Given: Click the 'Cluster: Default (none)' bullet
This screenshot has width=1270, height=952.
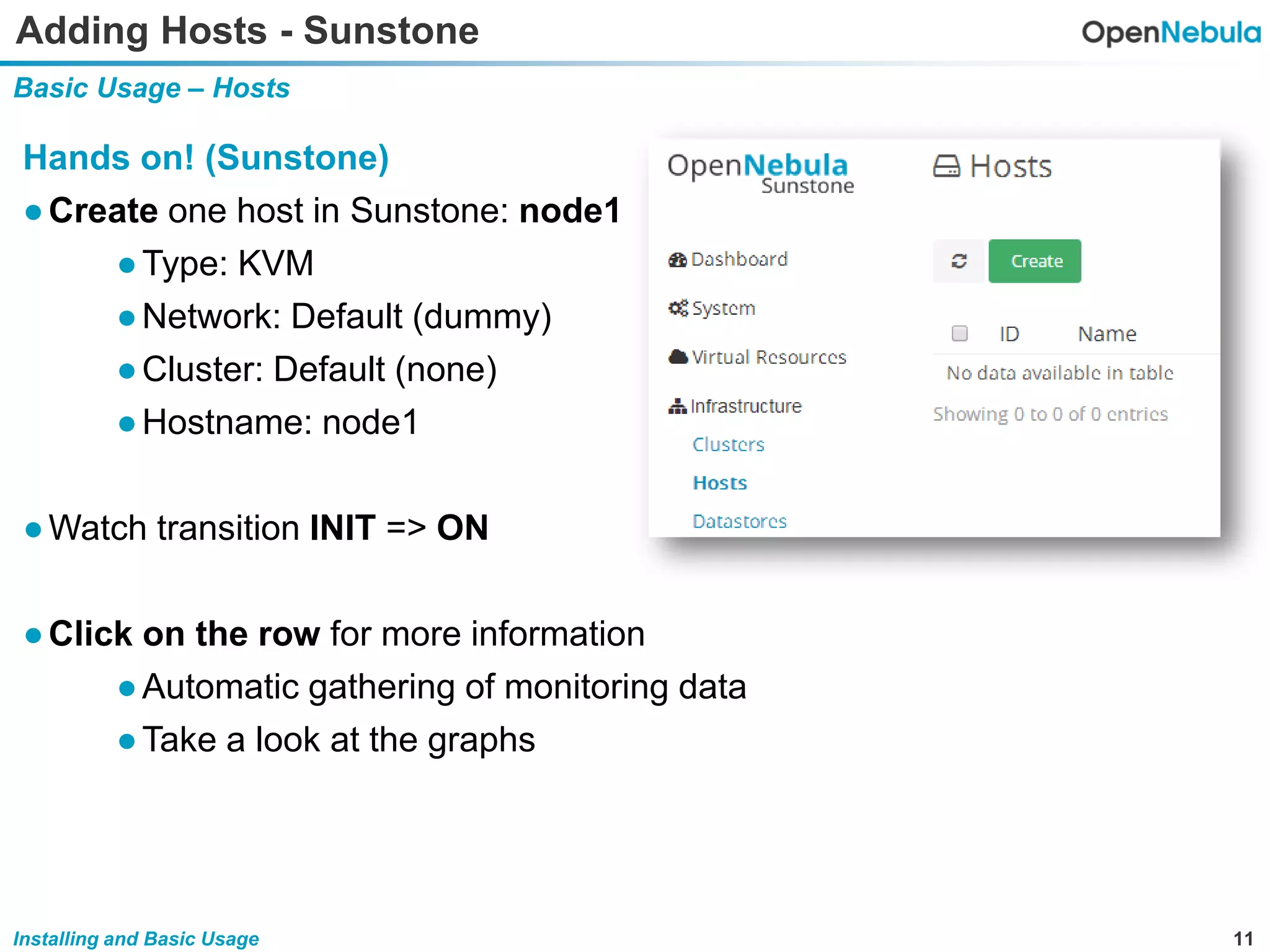Looking at the screenshot, I should [319, 369].
